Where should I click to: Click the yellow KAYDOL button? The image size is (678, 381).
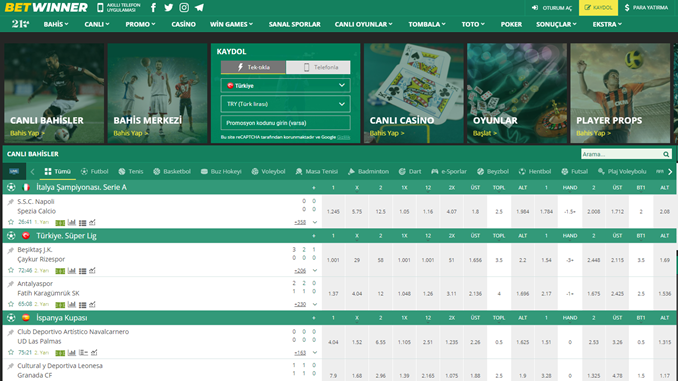click(x=598, y=8)
